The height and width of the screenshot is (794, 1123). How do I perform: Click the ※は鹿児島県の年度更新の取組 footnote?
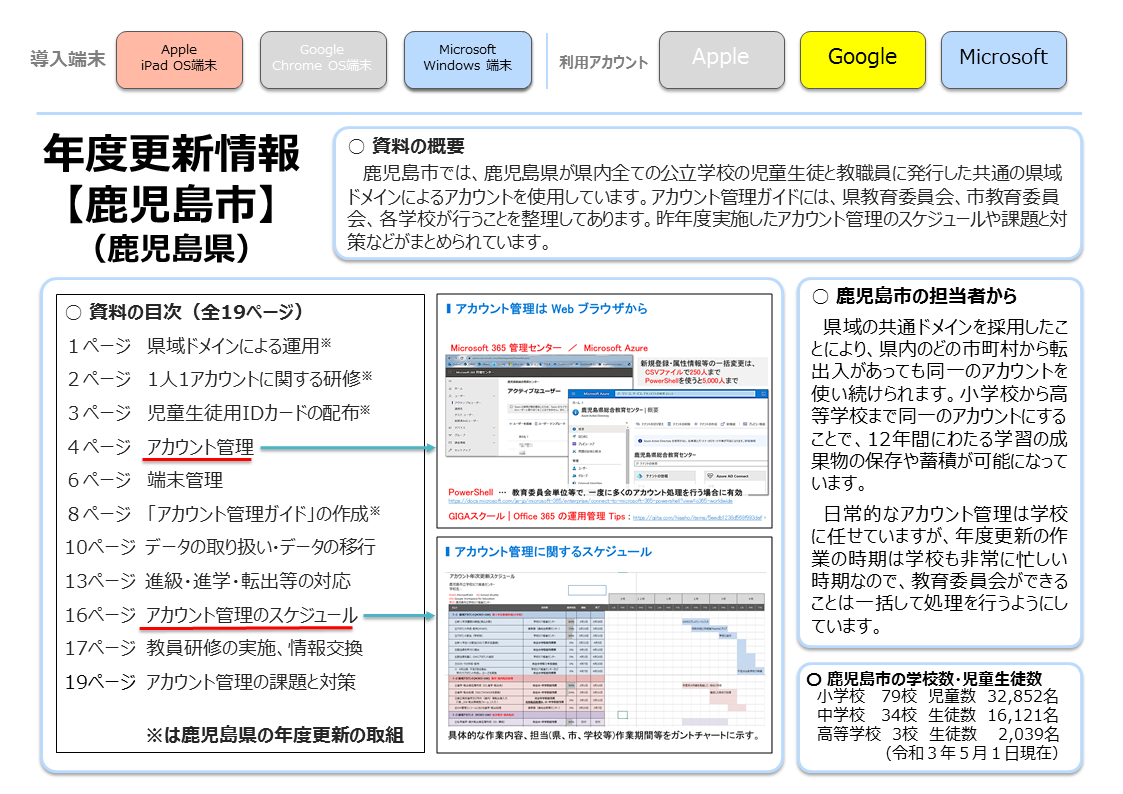tap(275, 735)
